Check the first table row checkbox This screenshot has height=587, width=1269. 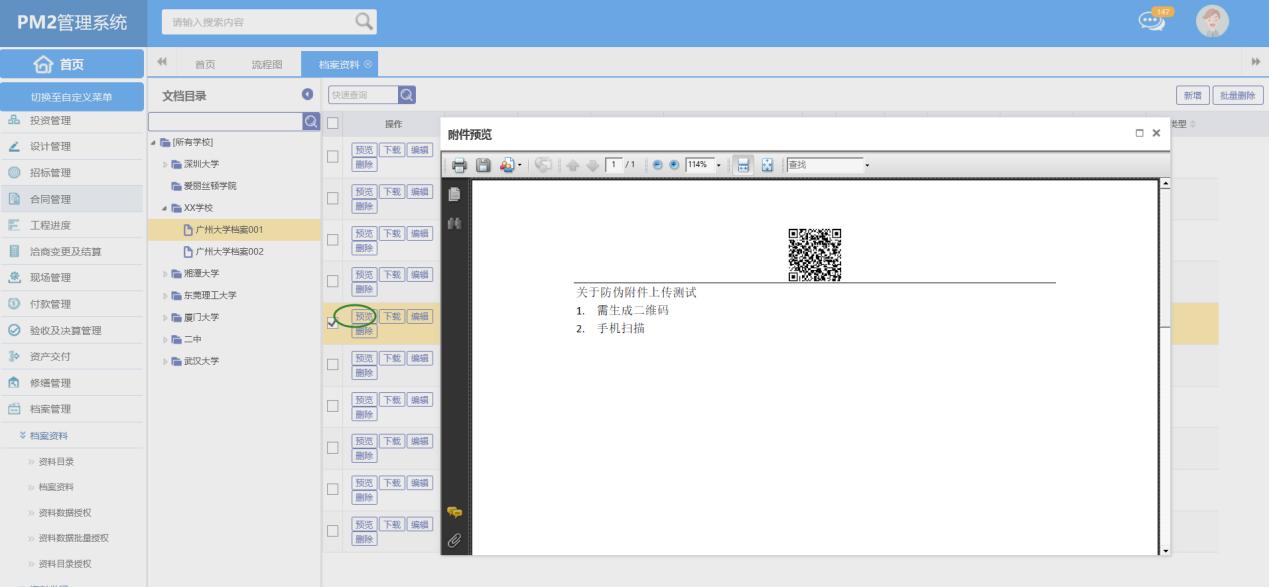tap(333, 157)
